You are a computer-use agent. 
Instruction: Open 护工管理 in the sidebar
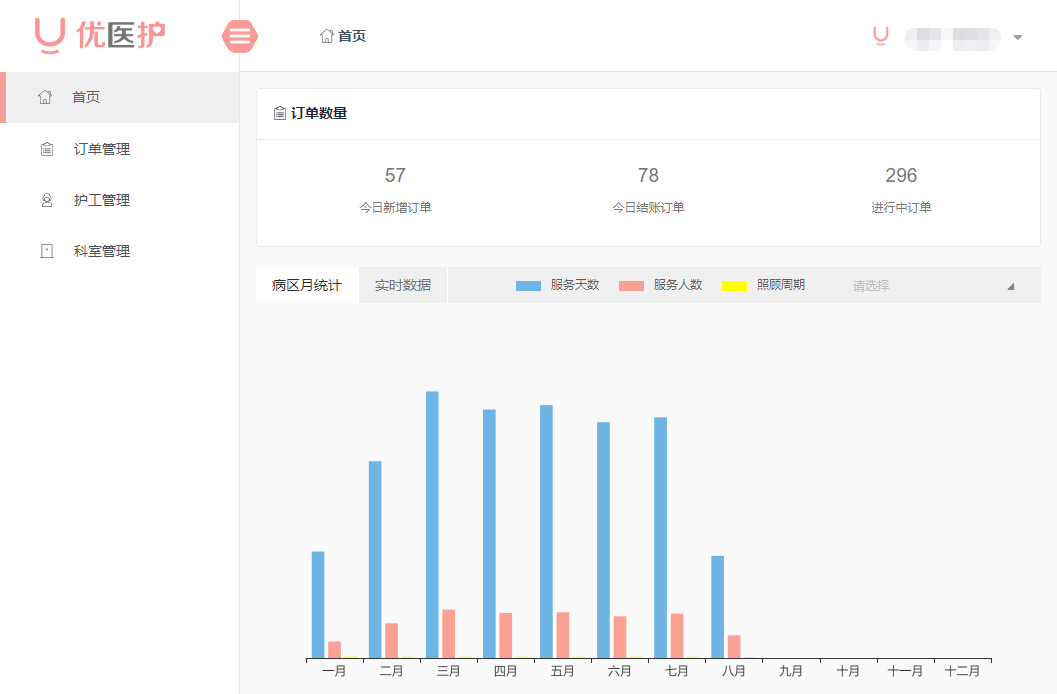[x=120, y=200]
